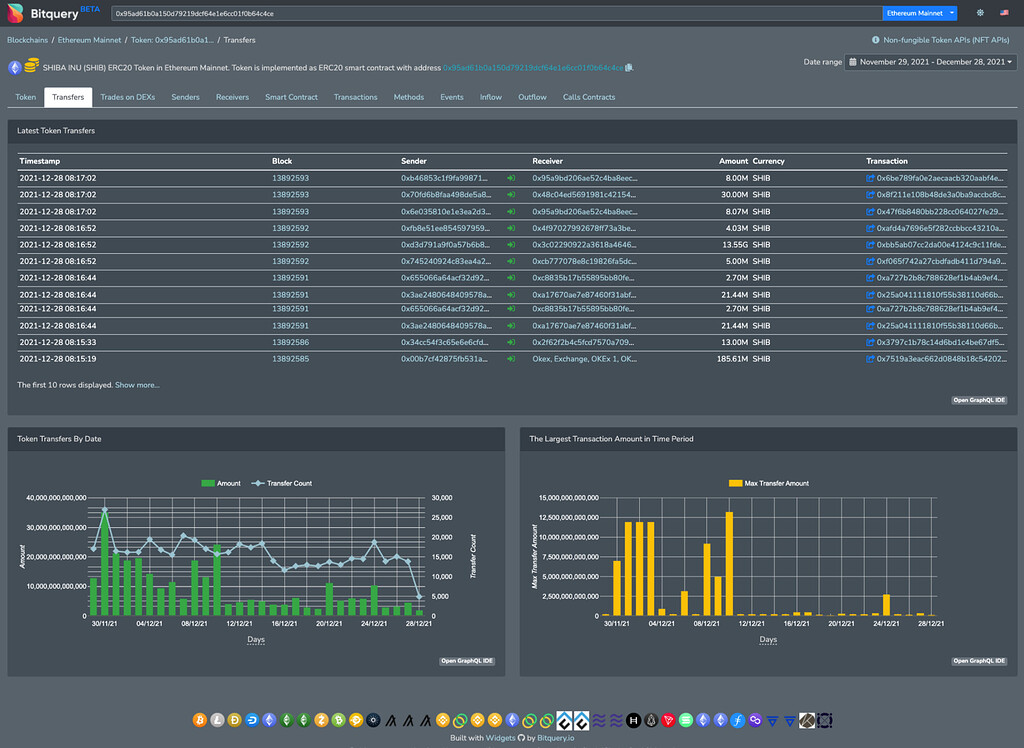This screenshot has width=1024, height=748.
Task: Copy the SHIB contract address using copy icon
Action: [x=629, y=68]
